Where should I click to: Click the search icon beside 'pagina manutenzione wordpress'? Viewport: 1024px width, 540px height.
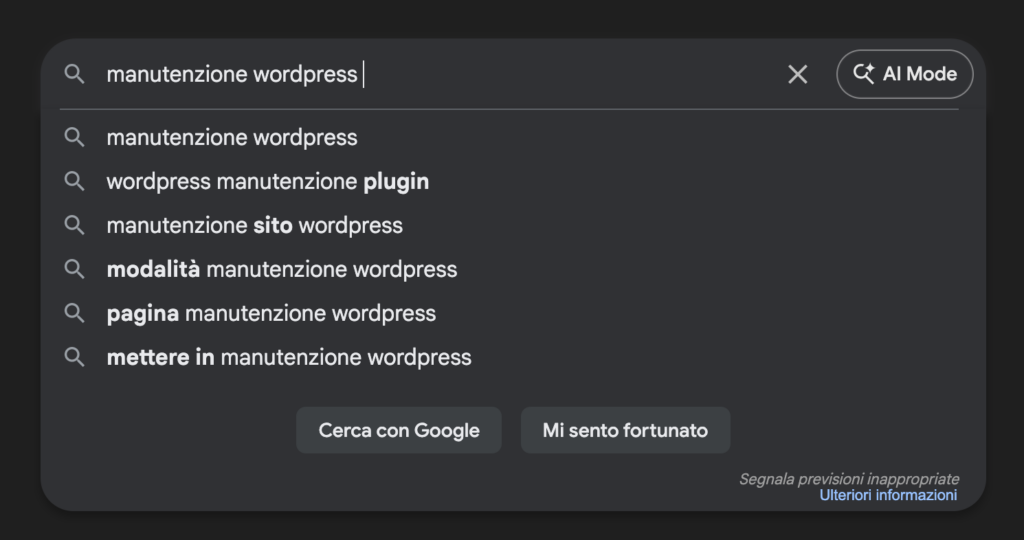tap(74, 313)
